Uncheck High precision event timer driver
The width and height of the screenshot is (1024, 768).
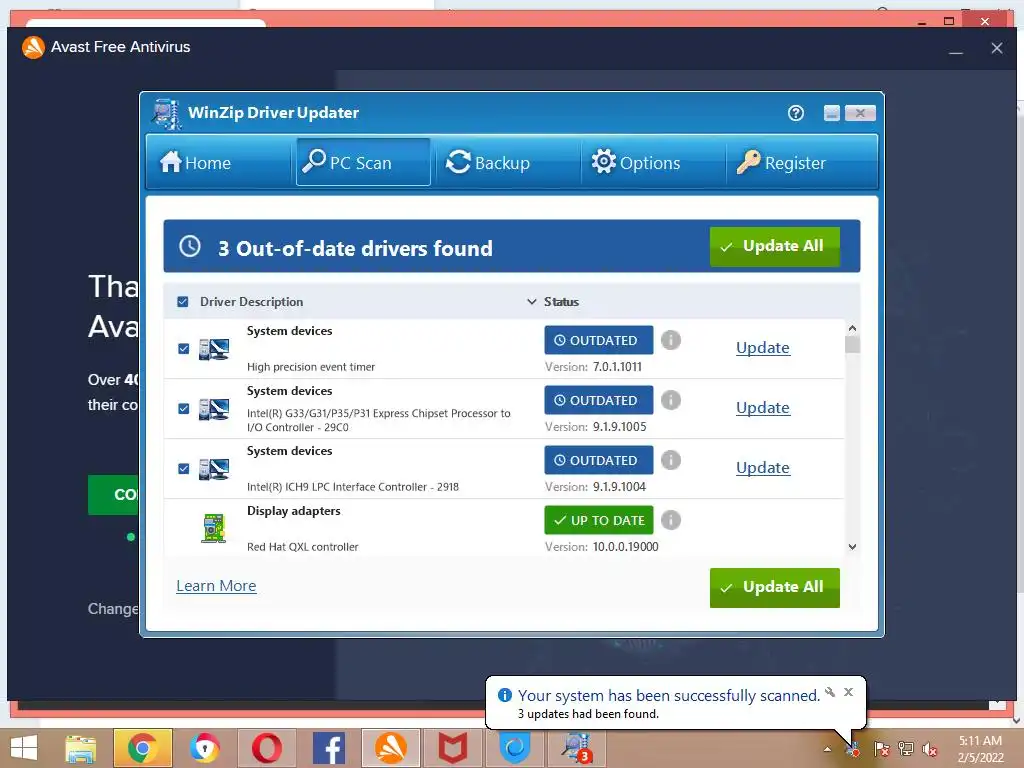(184, 349)
